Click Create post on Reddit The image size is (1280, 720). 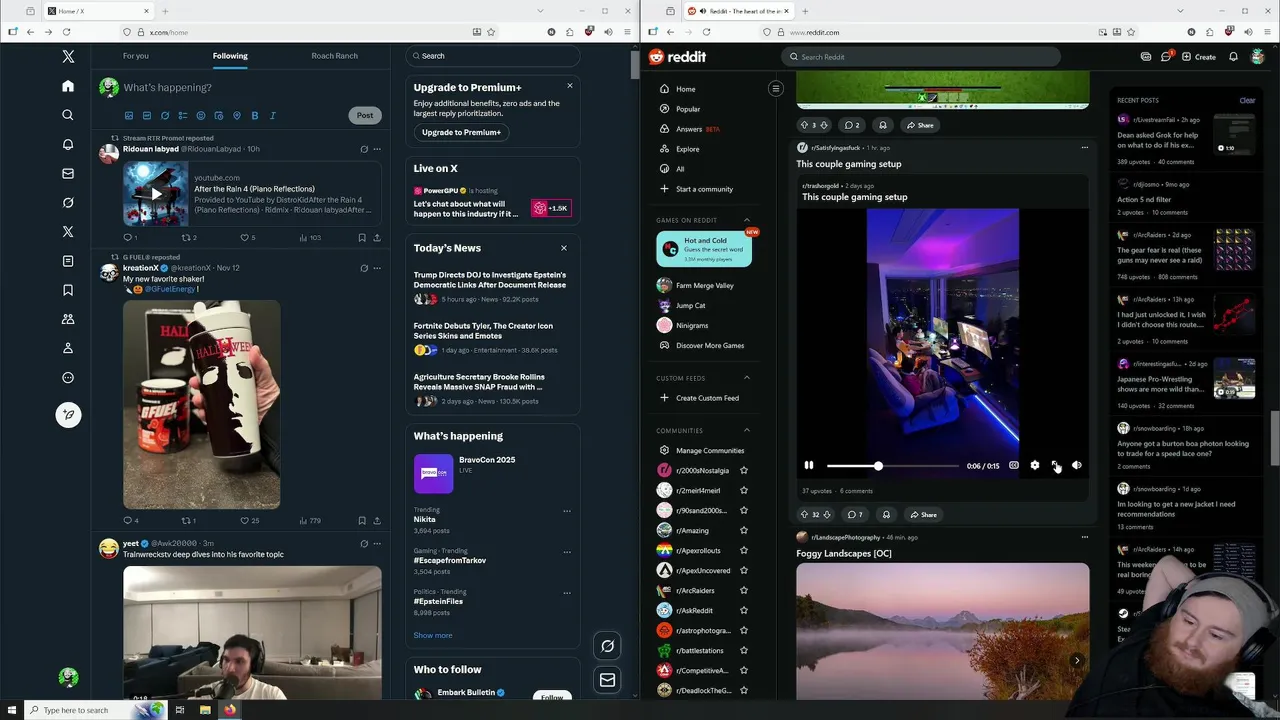tap(1198, 57)
